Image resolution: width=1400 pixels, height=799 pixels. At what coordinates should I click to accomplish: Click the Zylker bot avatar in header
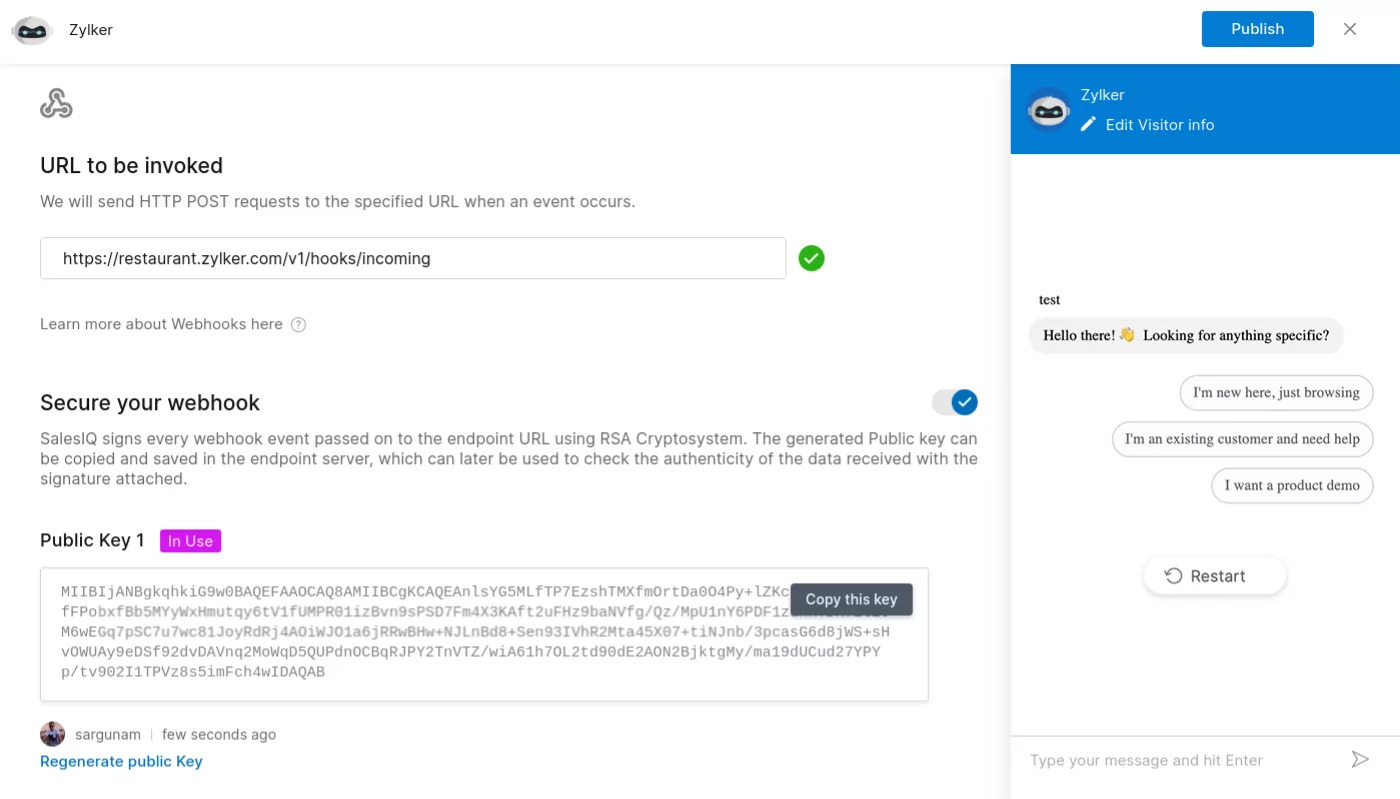point(31,30)
